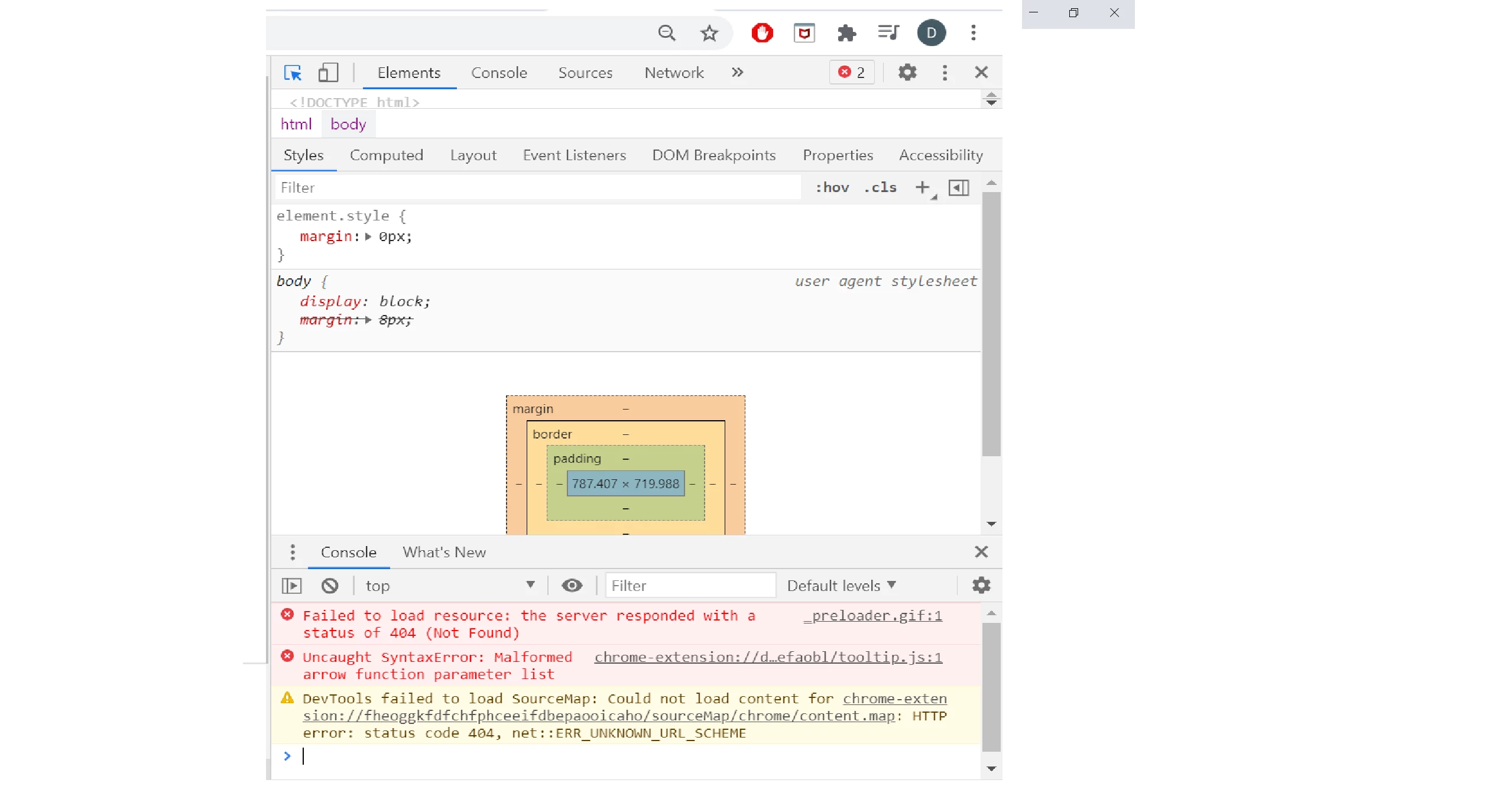1499x812 pixels.
Task: Switch to the Network tab
Action: tap(673, 73)
